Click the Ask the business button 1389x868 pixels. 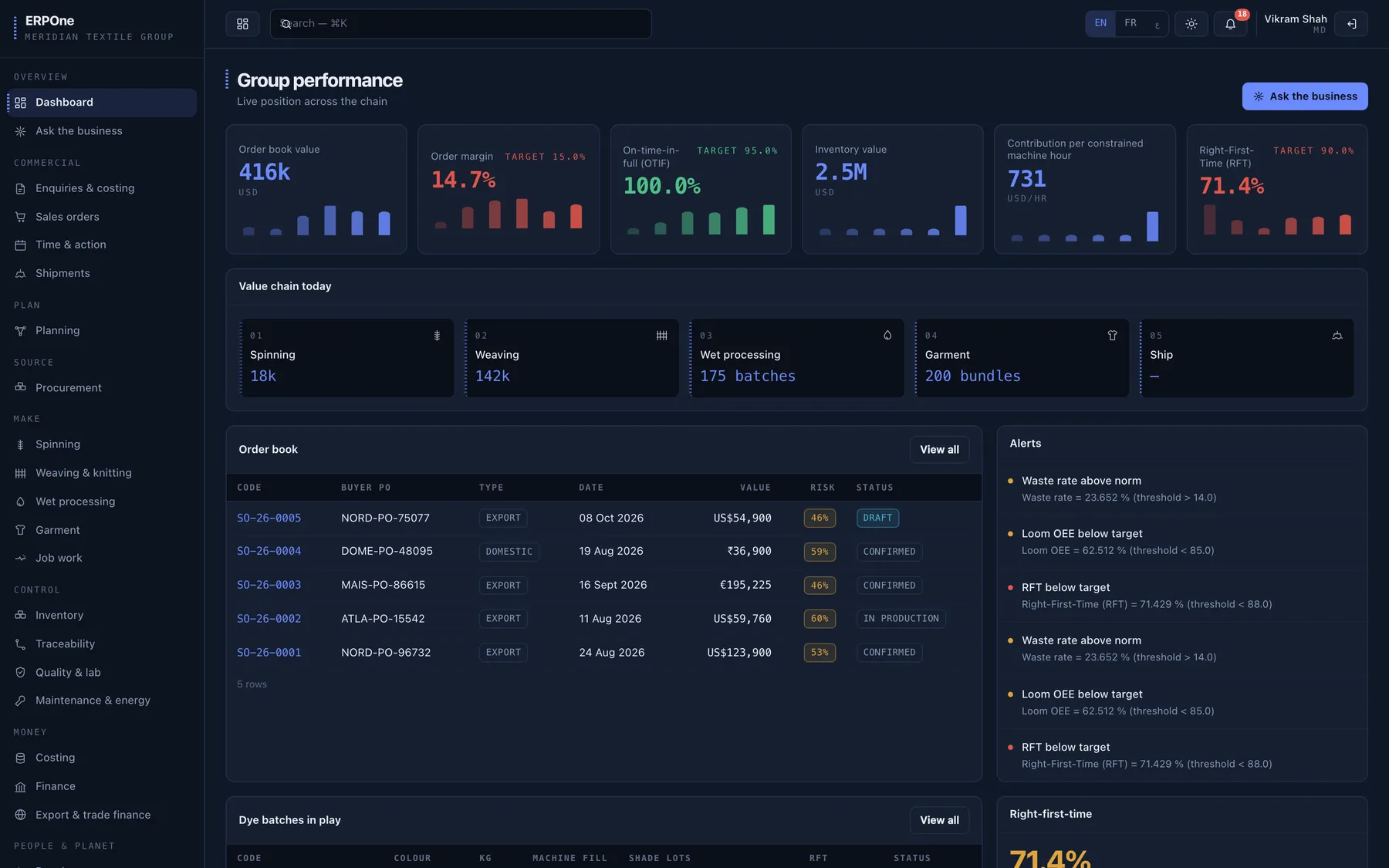[x=1305, y=96]
